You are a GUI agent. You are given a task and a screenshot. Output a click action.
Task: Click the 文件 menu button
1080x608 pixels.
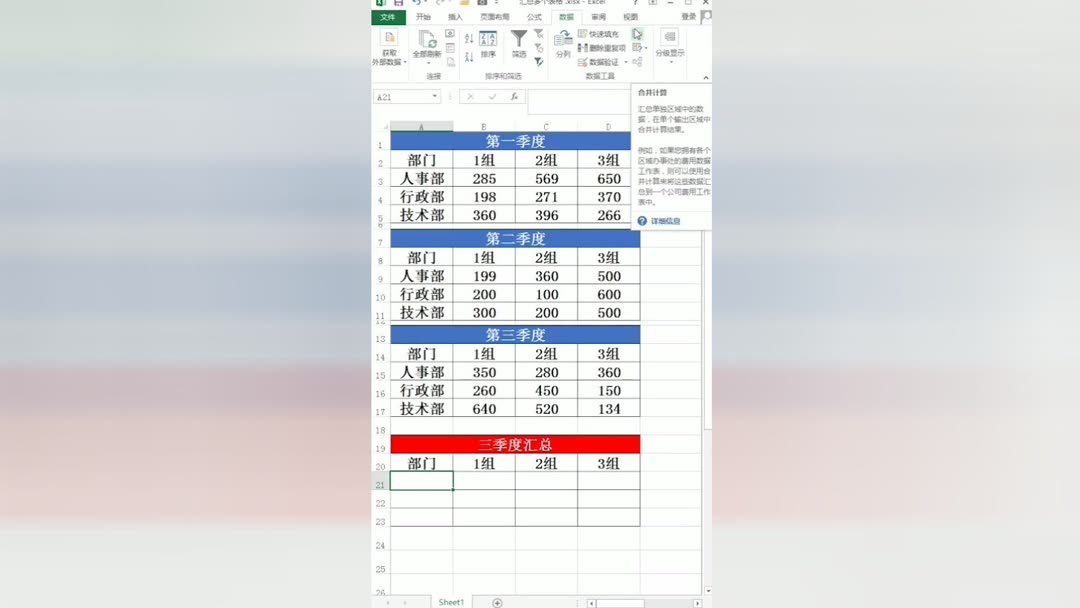[x=388, y=17]
